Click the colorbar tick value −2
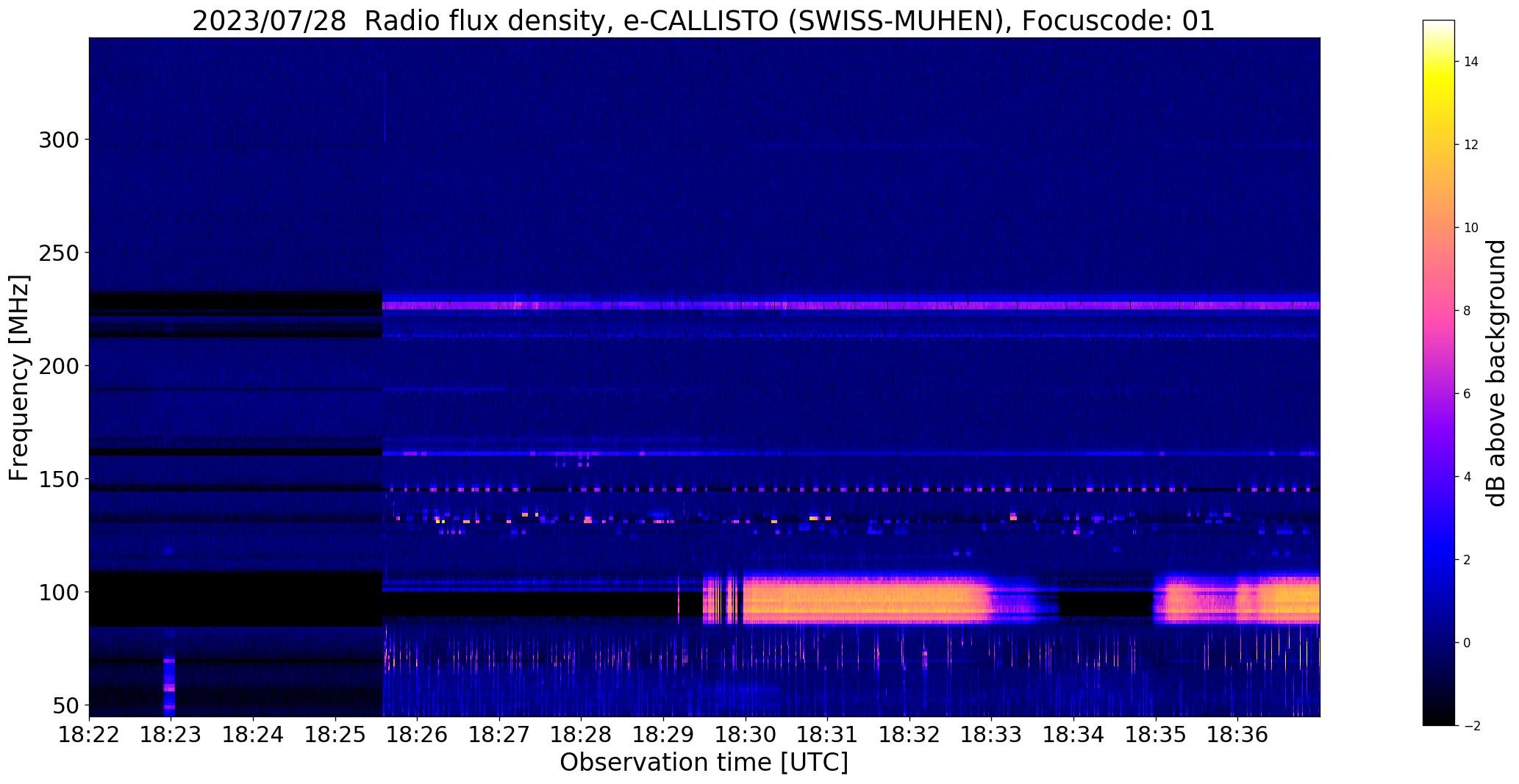 pyautogui.click(x=1471, y=726)
